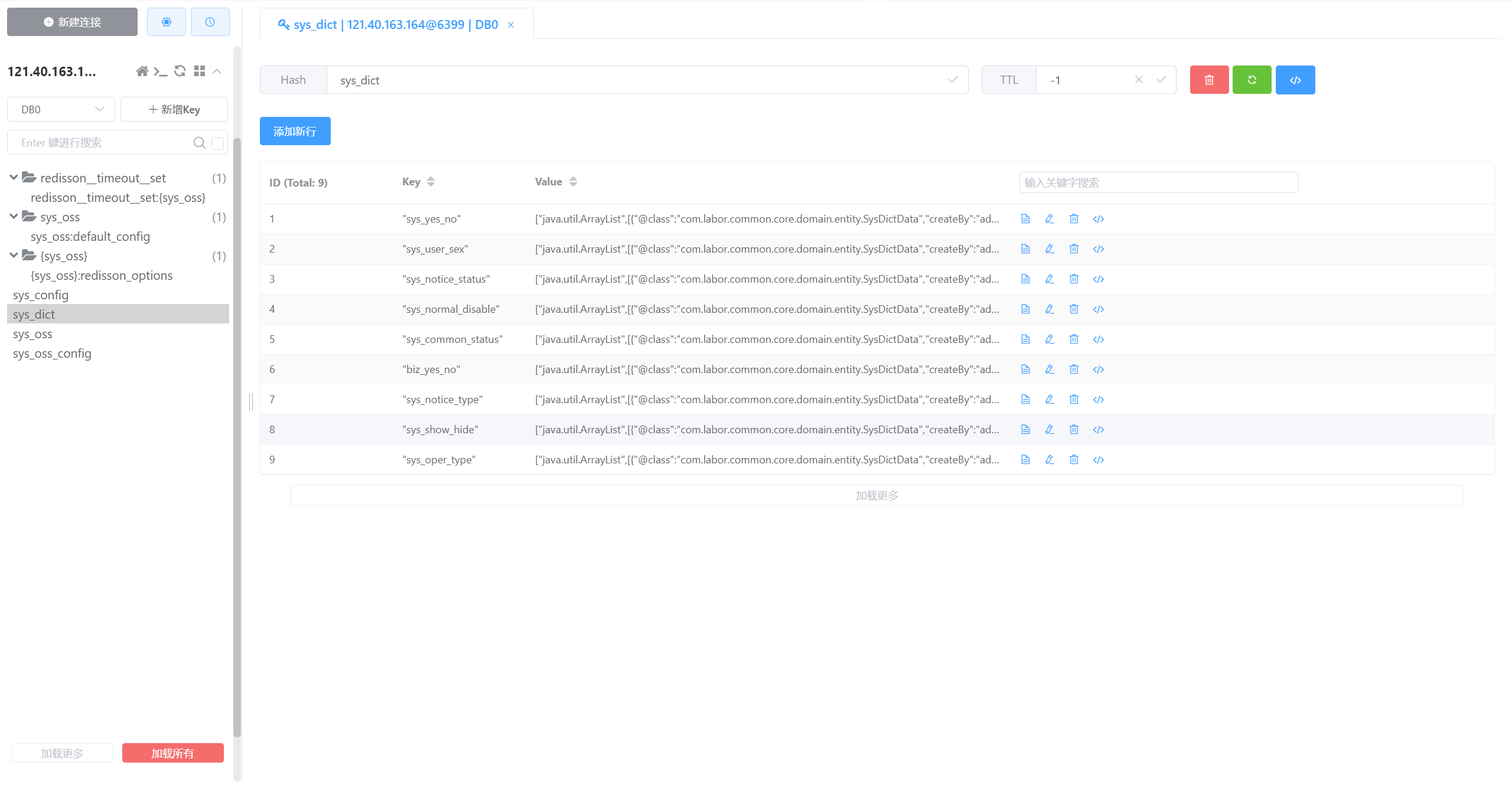View sys_yes_no row detail document icon

(x=1025, y=218)
